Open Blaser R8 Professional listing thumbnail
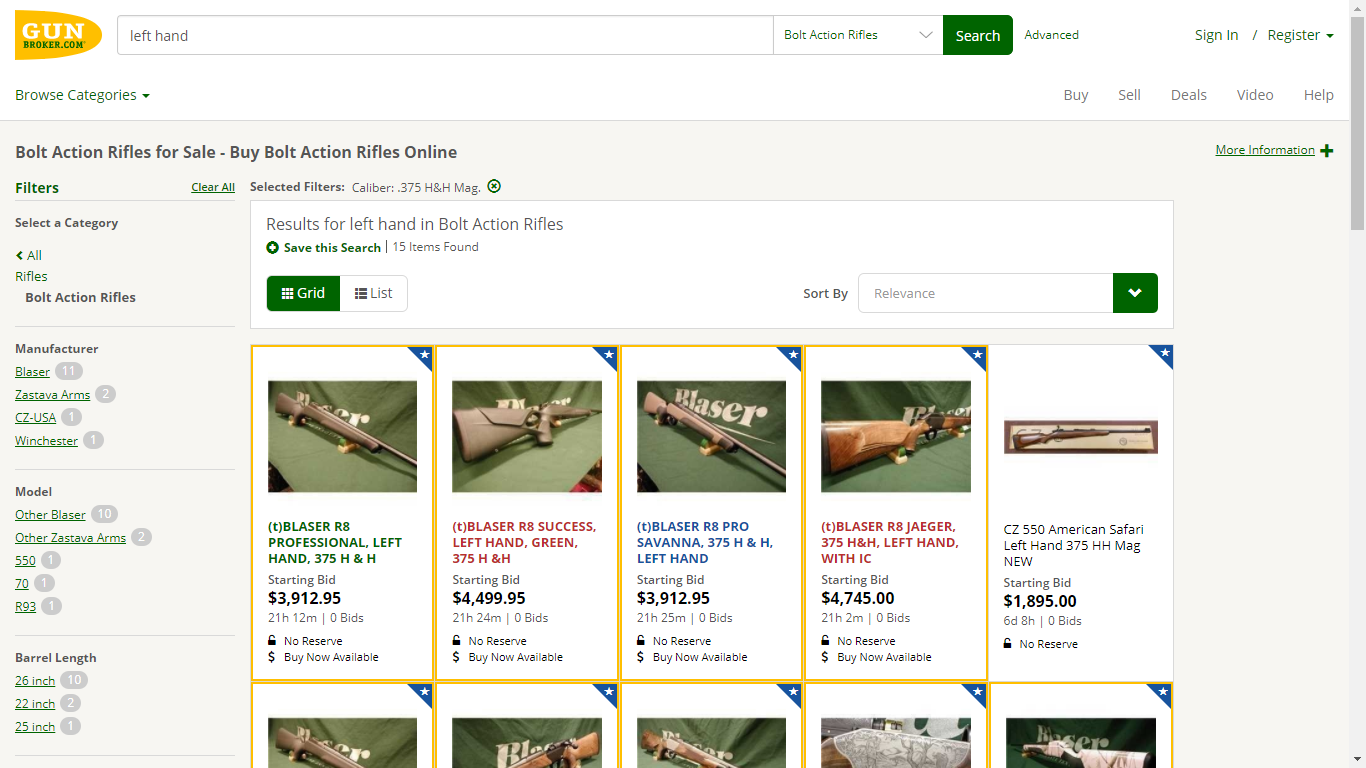The width and height of the screenshot is (1366, 768). click(x=342, y=436)
